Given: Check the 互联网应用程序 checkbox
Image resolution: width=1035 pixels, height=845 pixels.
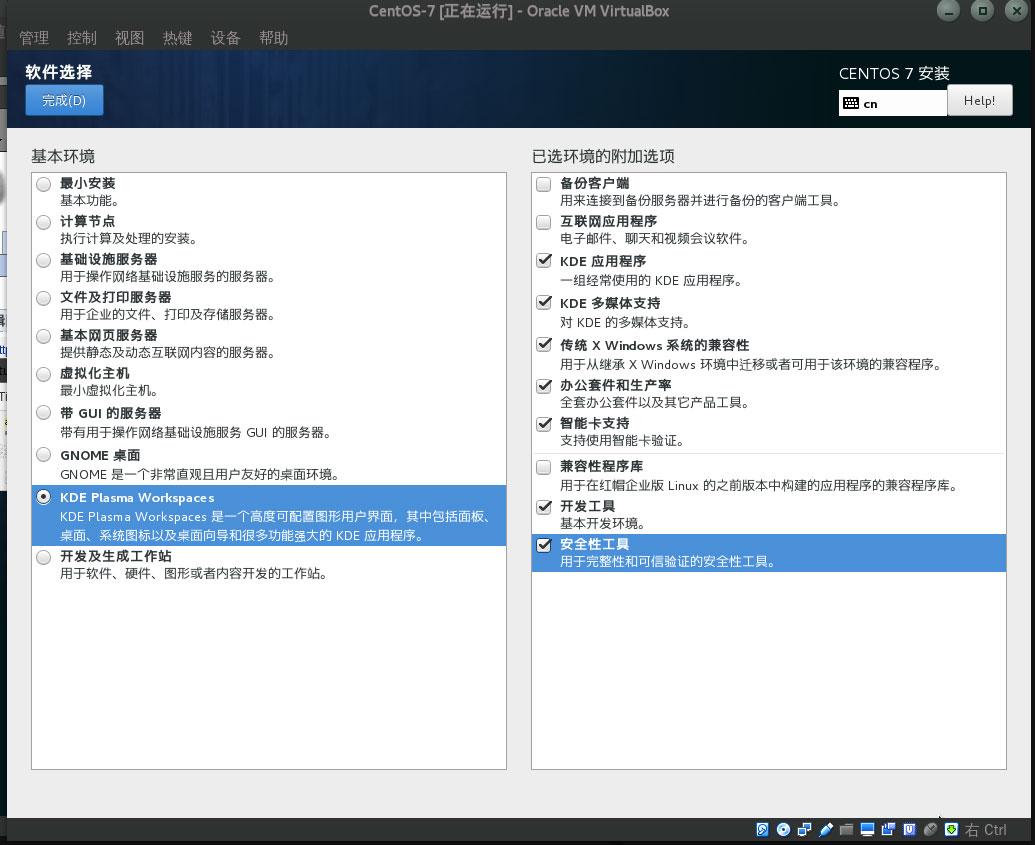Looking at the screenshot, I should click(x=544, y=222).
